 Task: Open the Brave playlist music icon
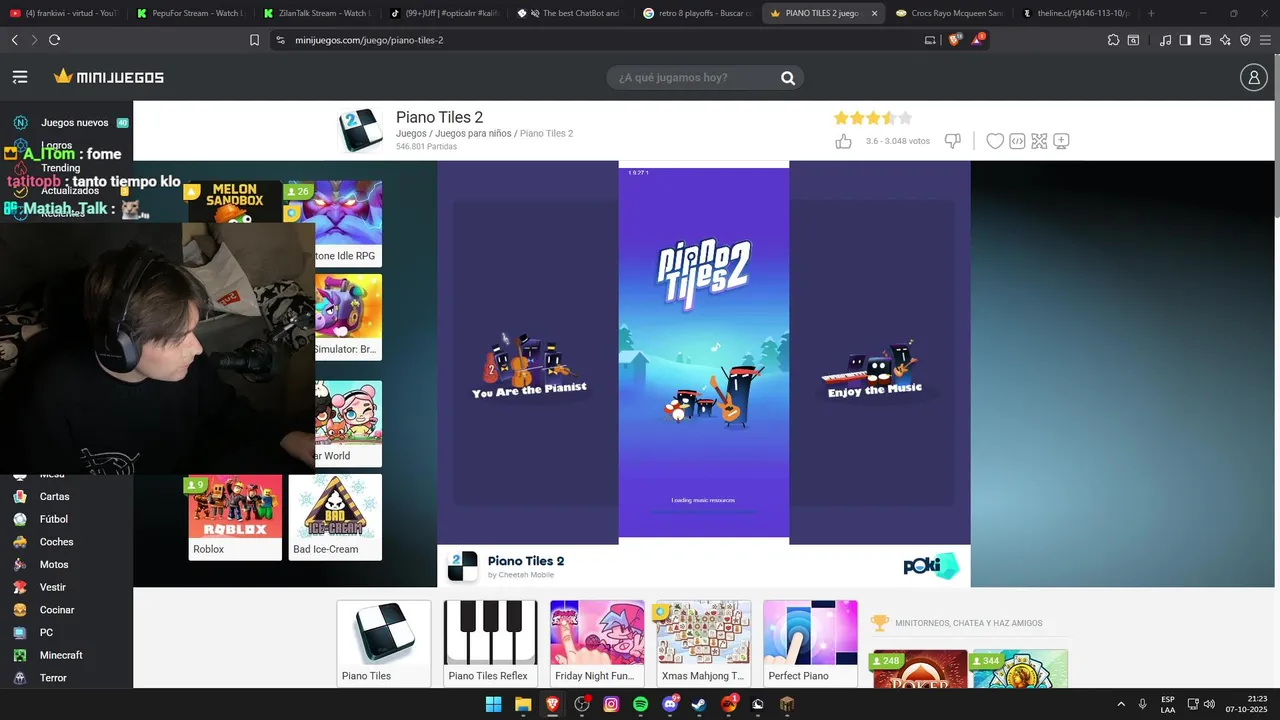[1165, 40]
